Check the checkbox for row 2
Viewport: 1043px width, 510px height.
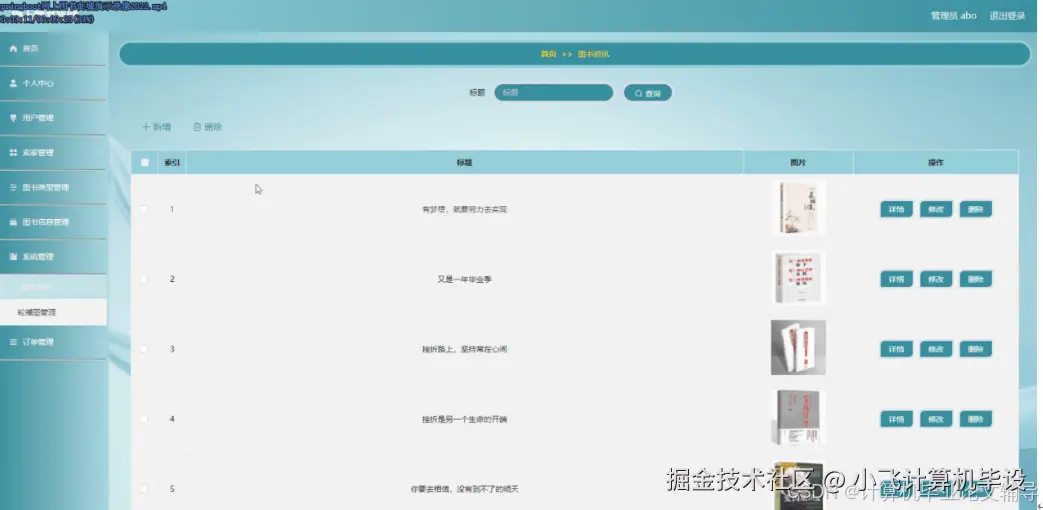tap(144, 279)
